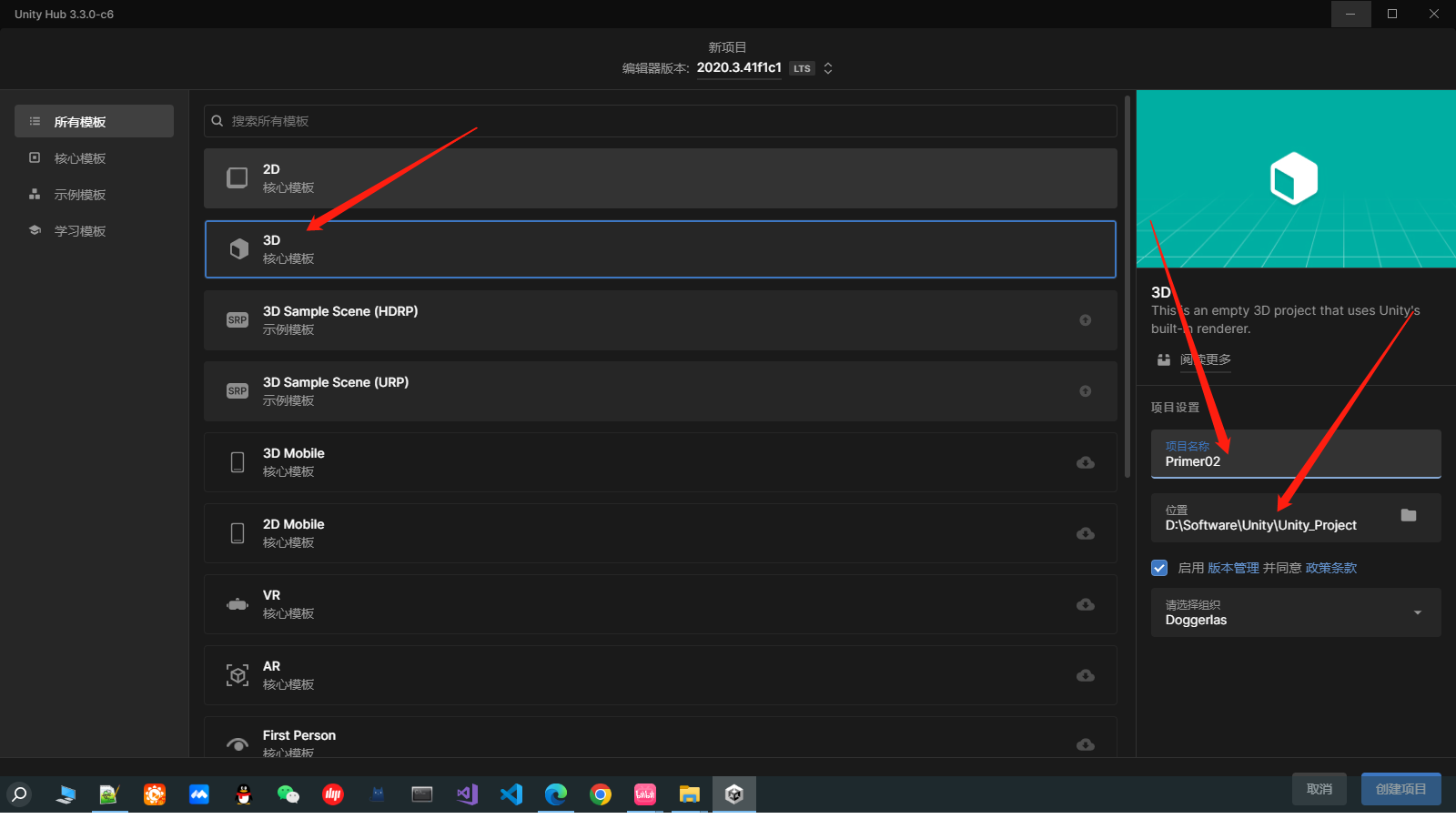Select the 3D template cube icon
This screenshot has width=1456, height=819.
click(x=238, y=249)
